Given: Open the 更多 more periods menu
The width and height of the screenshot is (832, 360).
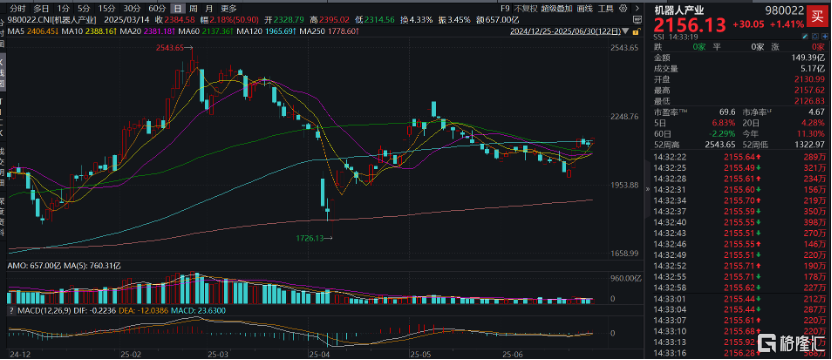Looking at the screenshot, I should tap(229, 8).
